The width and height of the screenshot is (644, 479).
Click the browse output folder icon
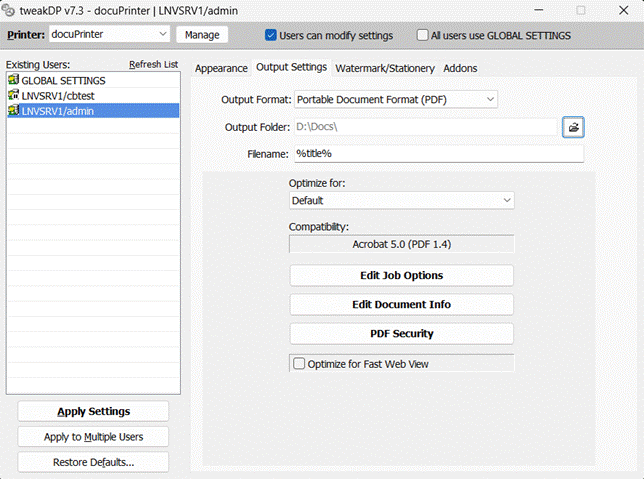click(573, 127)
